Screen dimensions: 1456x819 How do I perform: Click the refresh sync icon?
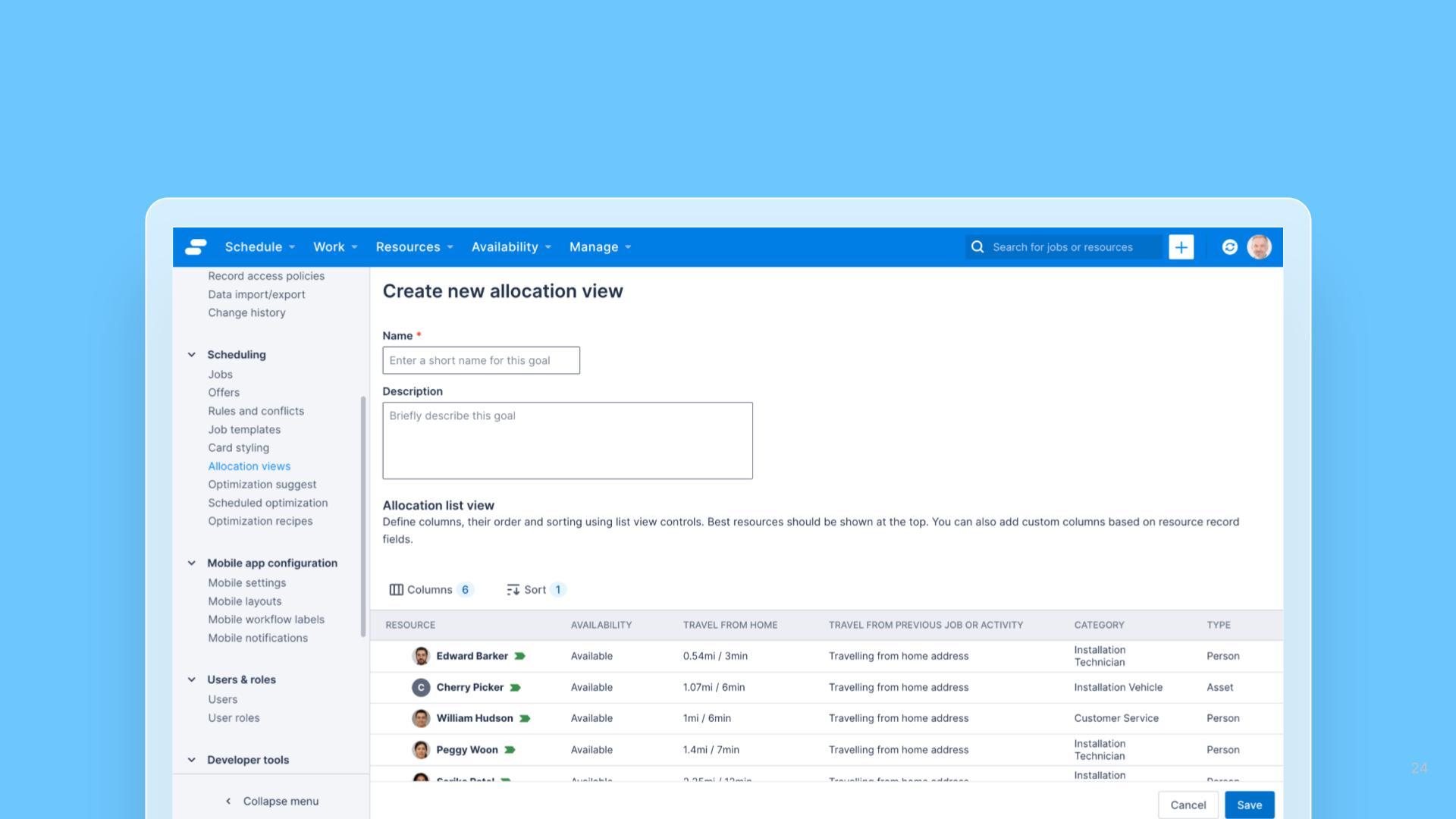[1229, 247]
